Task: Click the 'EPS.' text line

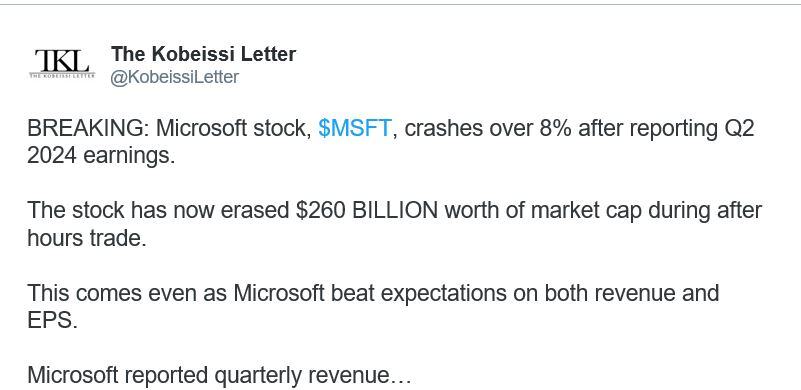Action: 52,322
